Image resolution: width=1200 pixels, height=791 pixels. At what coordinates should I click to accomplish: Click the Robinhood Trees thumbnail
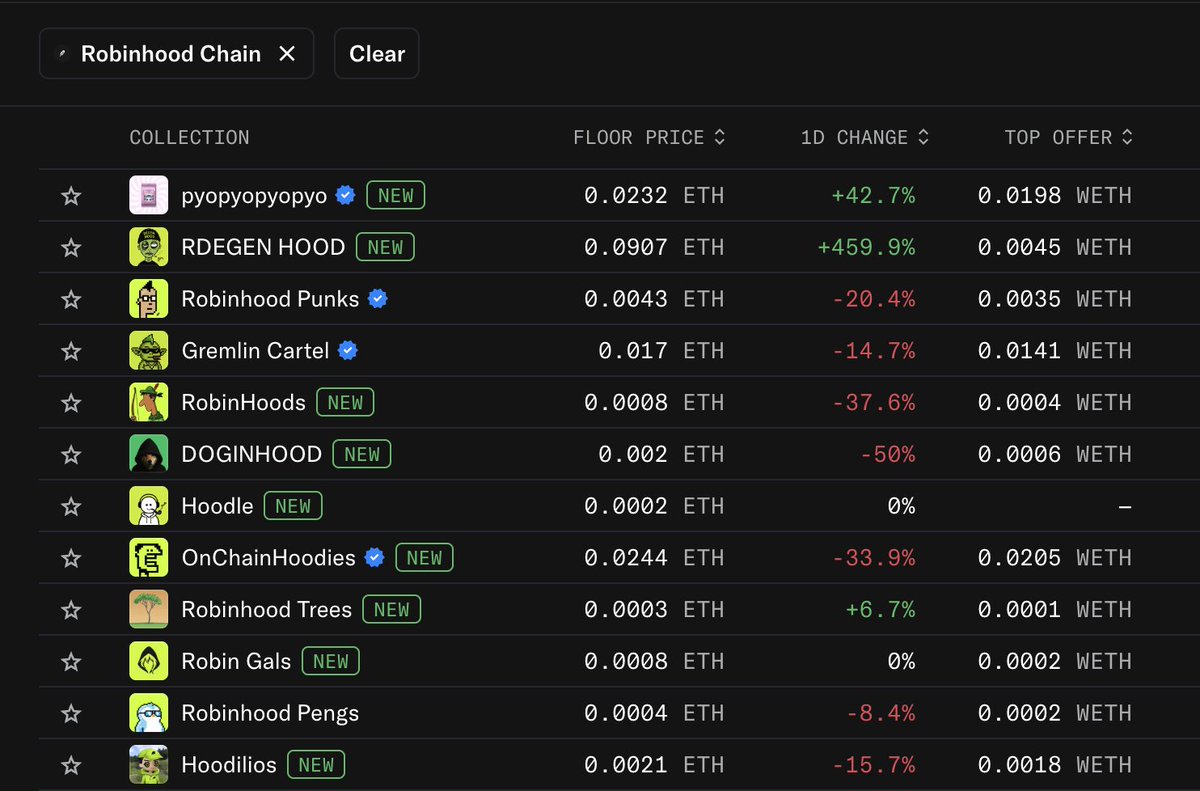tap(148, 610)
